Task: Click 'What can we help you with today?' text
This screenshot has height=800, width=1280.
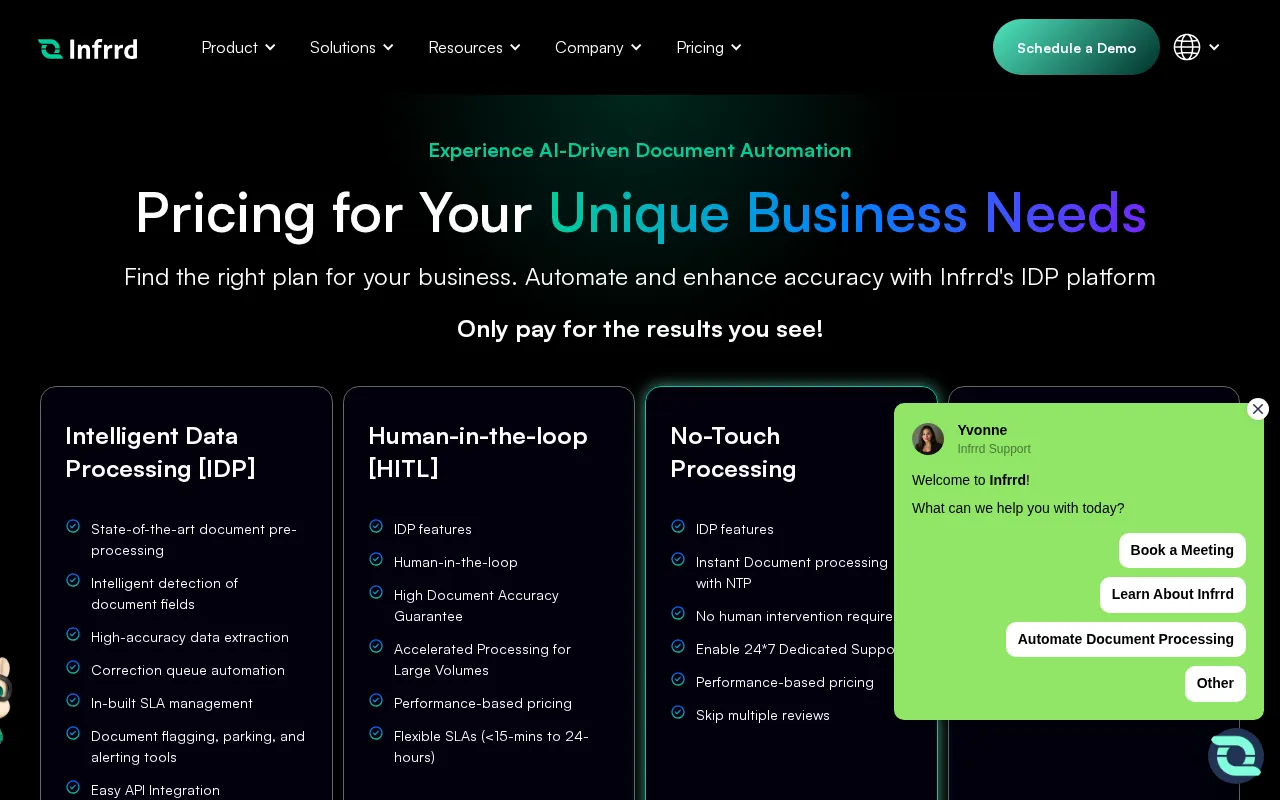Action: (x=1018, y=508)
